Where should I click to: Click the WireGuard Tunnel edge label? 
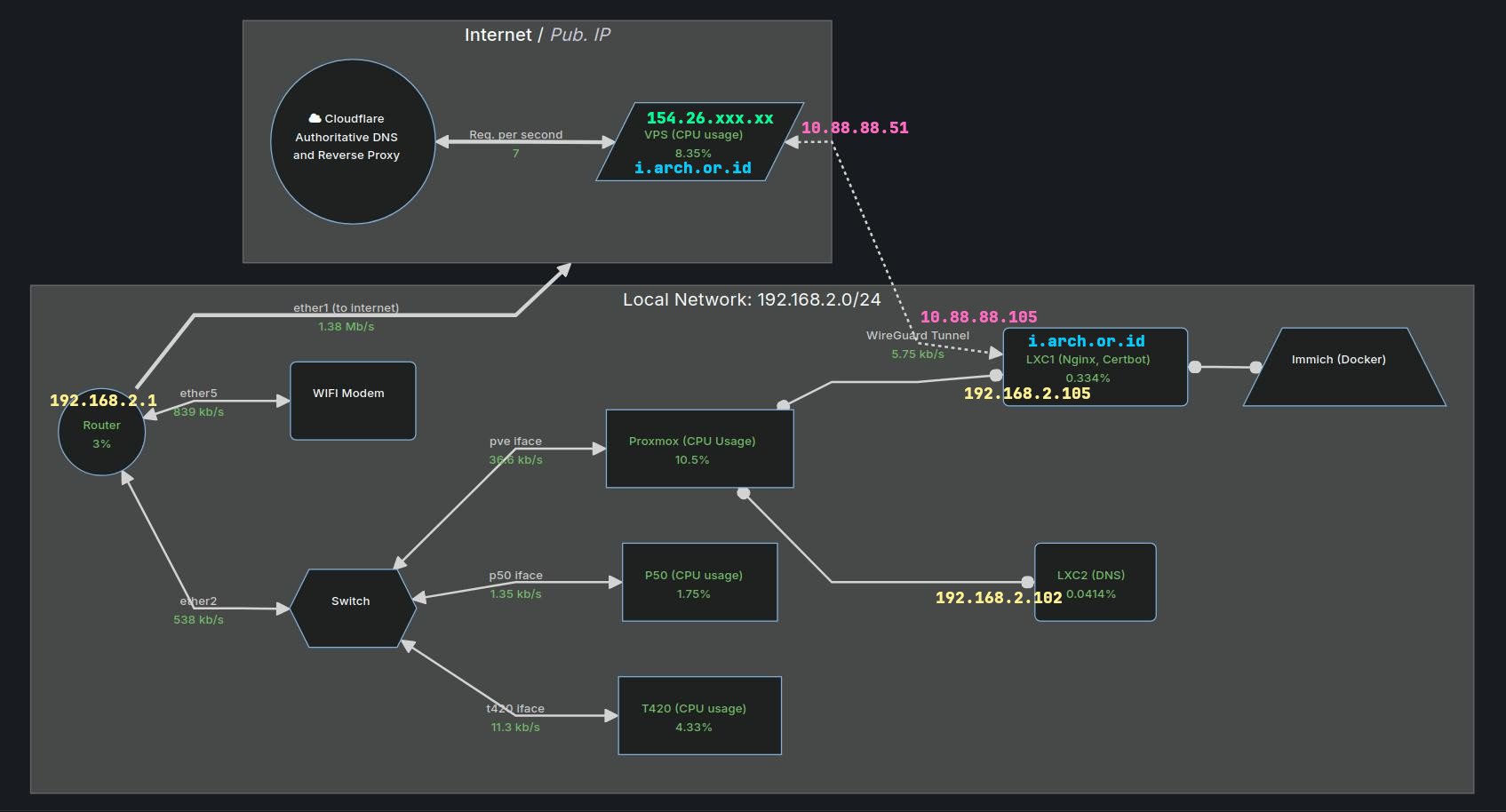(918, 336)
